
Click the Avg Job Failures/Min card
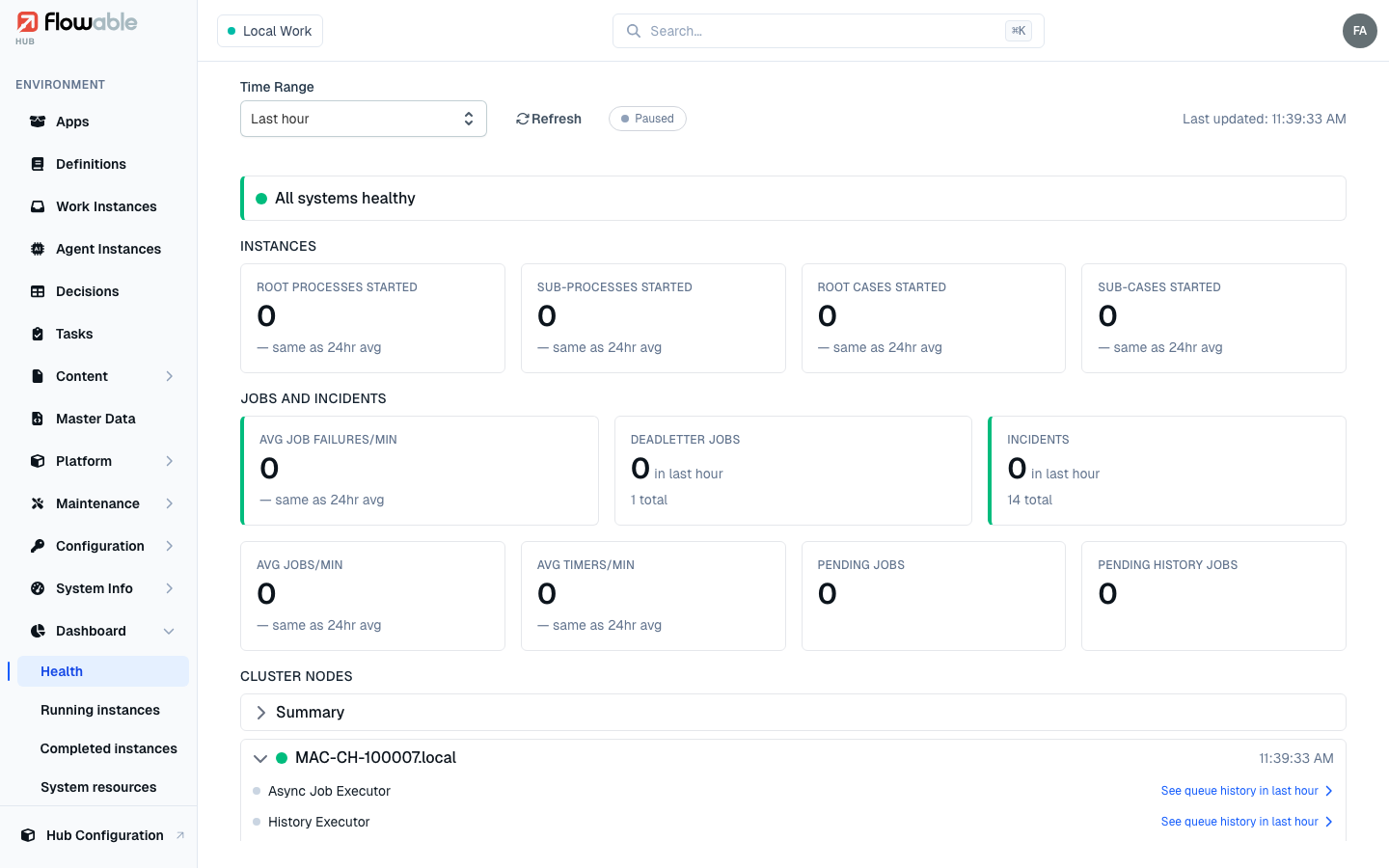click(420, 471)
